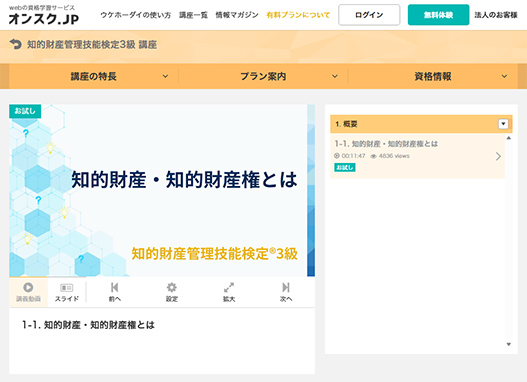Expand the 資格情報 menu
The image size is (527, 382).
click(433, 76)
